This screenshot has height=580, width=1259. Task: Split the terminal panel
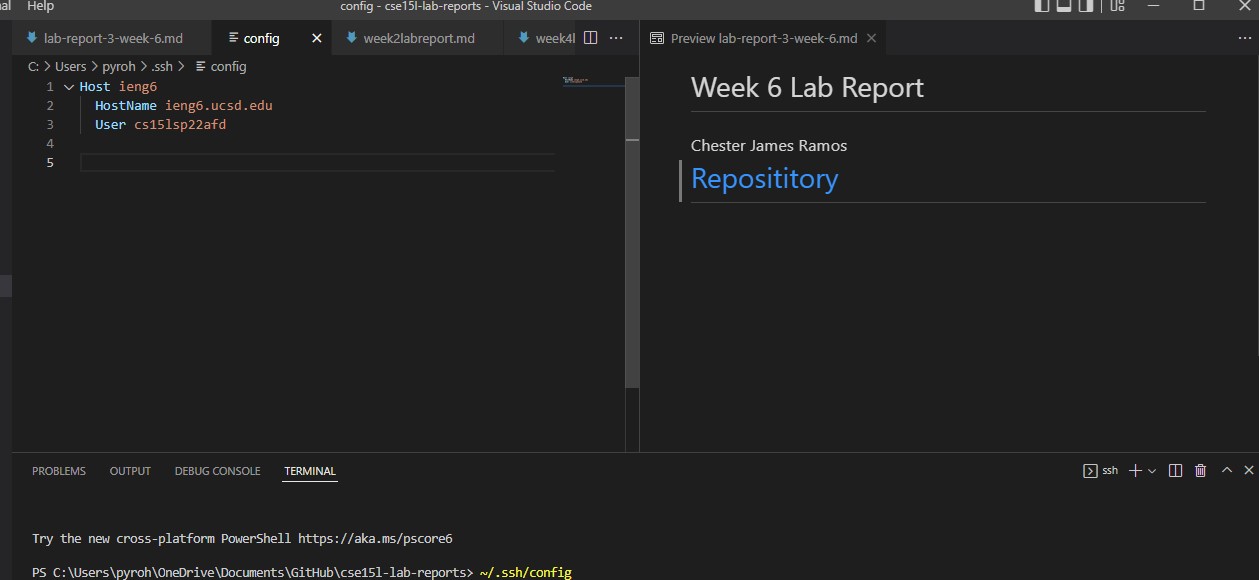(1175, 470)
